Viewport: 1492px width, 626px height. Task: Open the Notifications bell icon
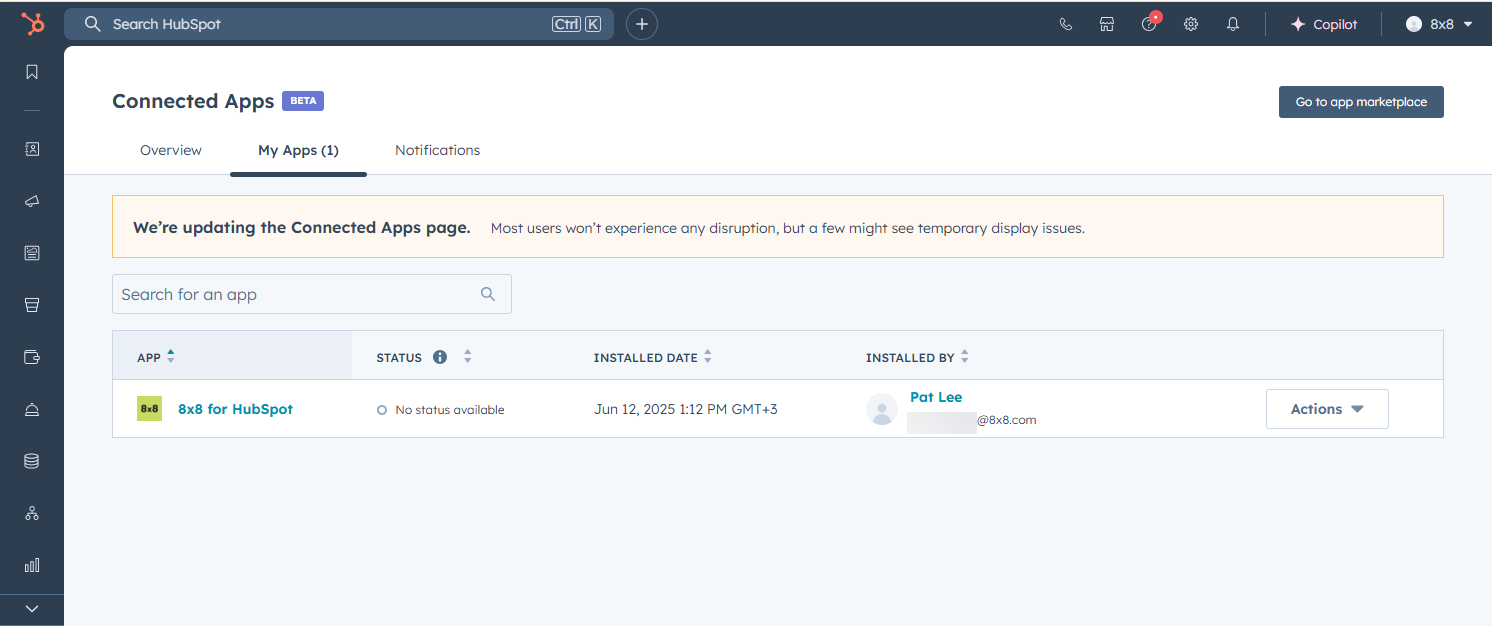(x=1233, y=24)
